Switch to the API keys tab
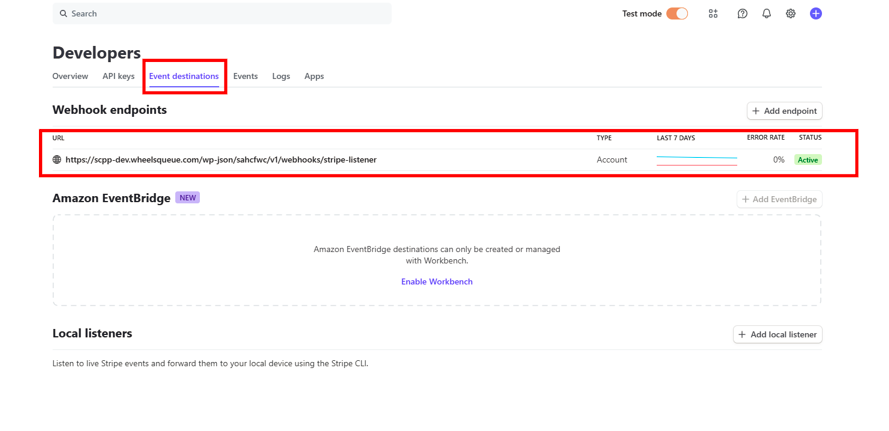889x431 pixels. pyautogui.click(x=118, y=76)
